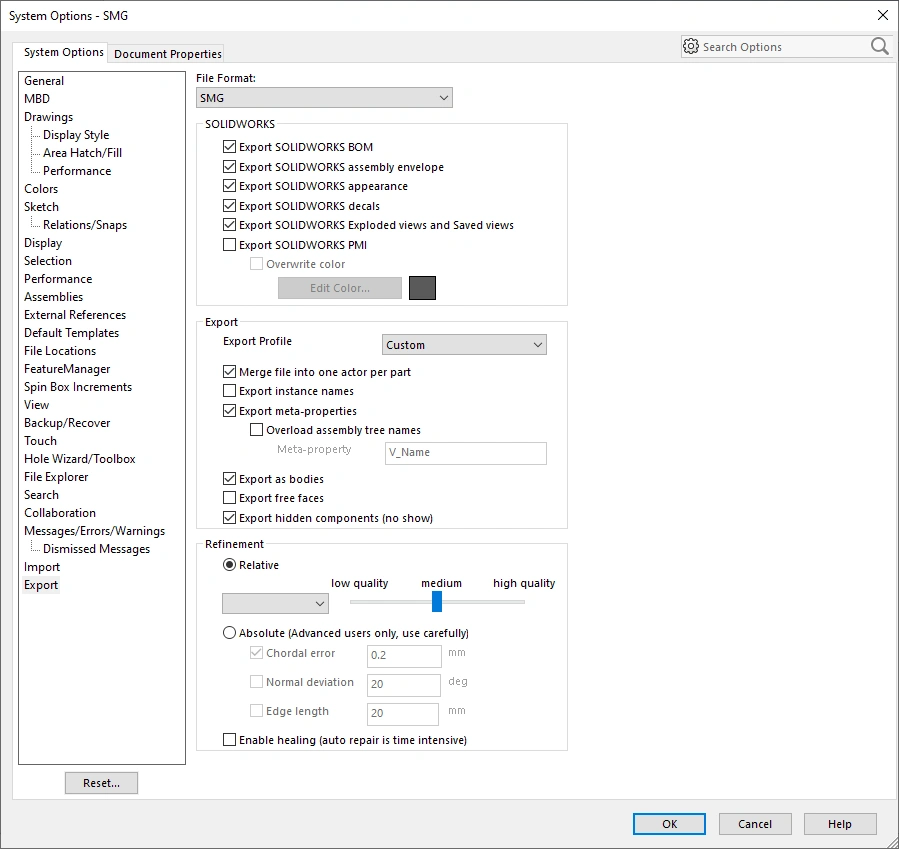This screenshot has height=849, width=899.
Task: Select Backup/Recover options
Action: tap(67, 423)
